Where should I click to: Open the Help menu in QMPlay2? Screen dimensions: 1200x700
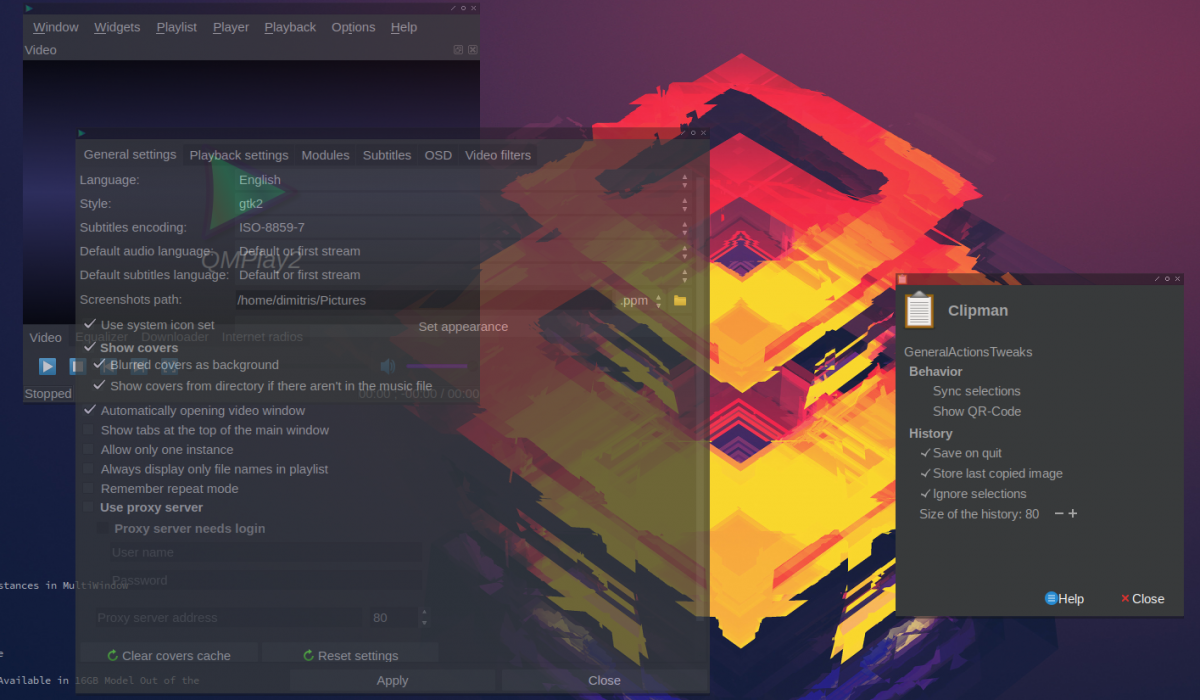[404, 27]
